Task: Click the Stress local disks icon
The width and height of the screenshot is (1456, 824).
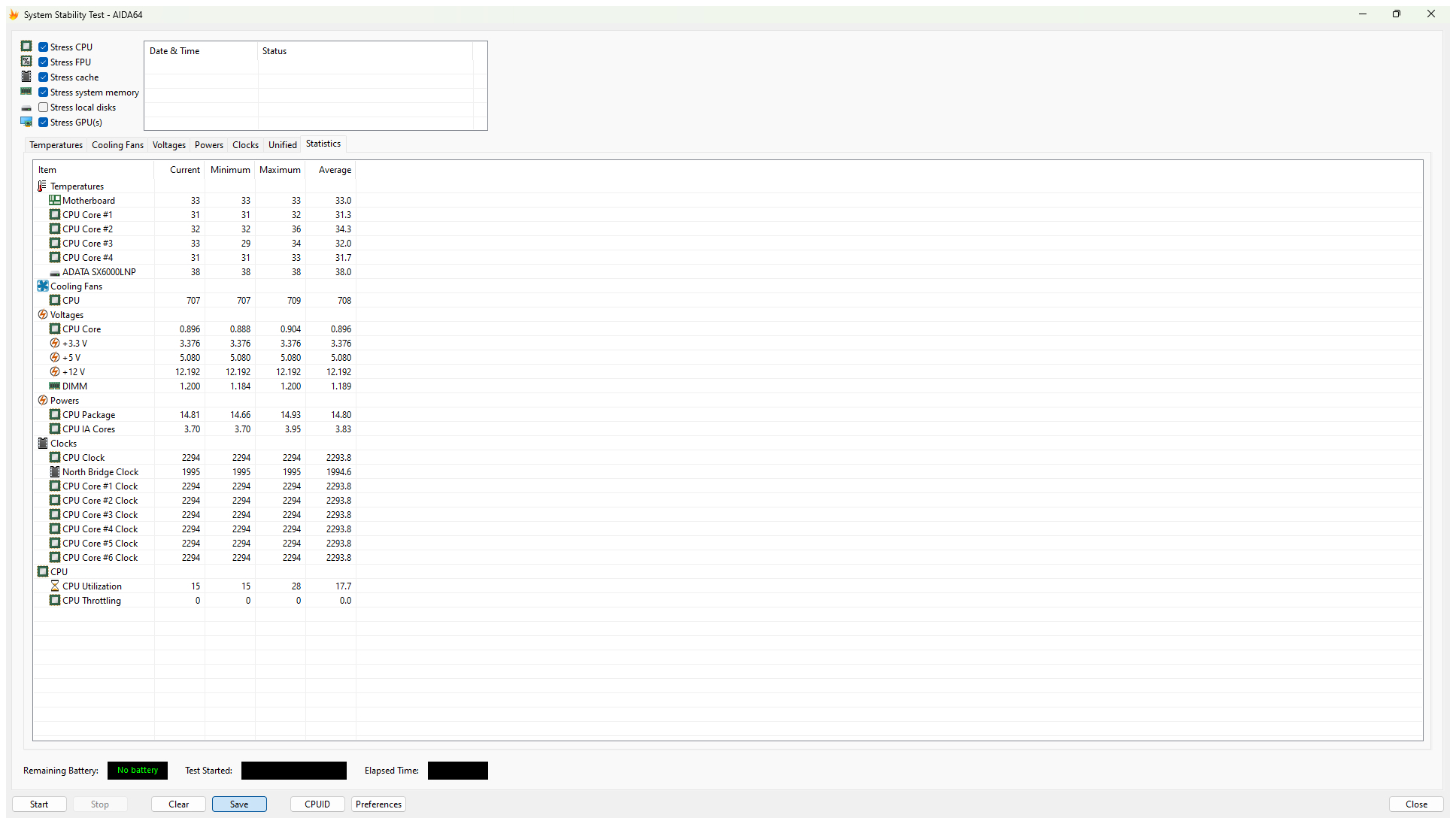Action: point(26,107)
